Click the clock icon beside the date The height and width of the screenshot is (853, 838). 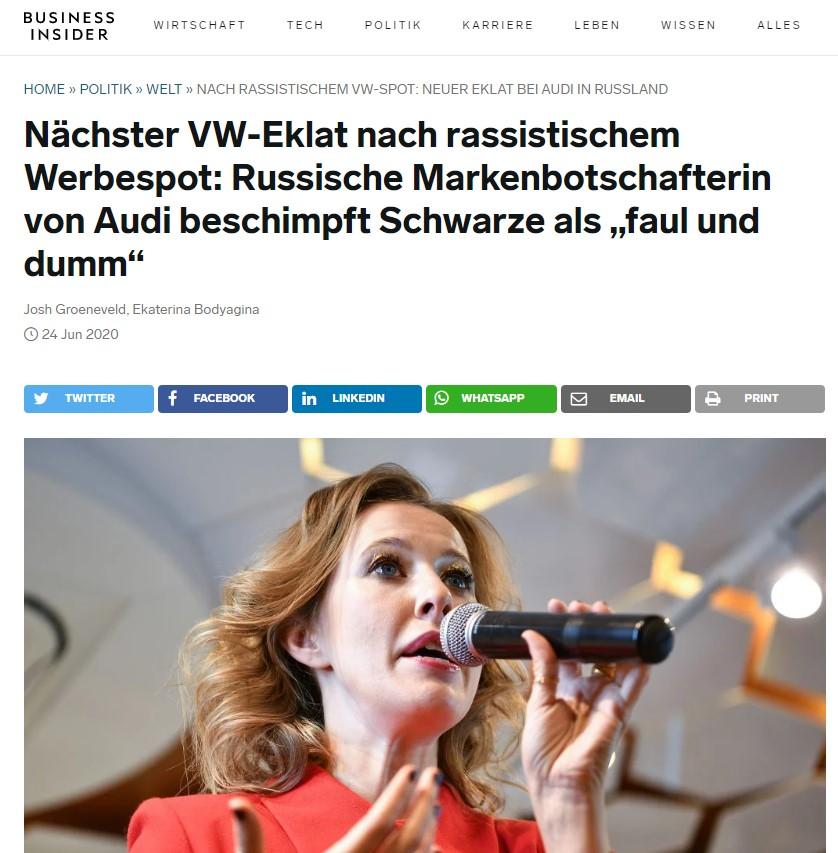tap(31, 334)
